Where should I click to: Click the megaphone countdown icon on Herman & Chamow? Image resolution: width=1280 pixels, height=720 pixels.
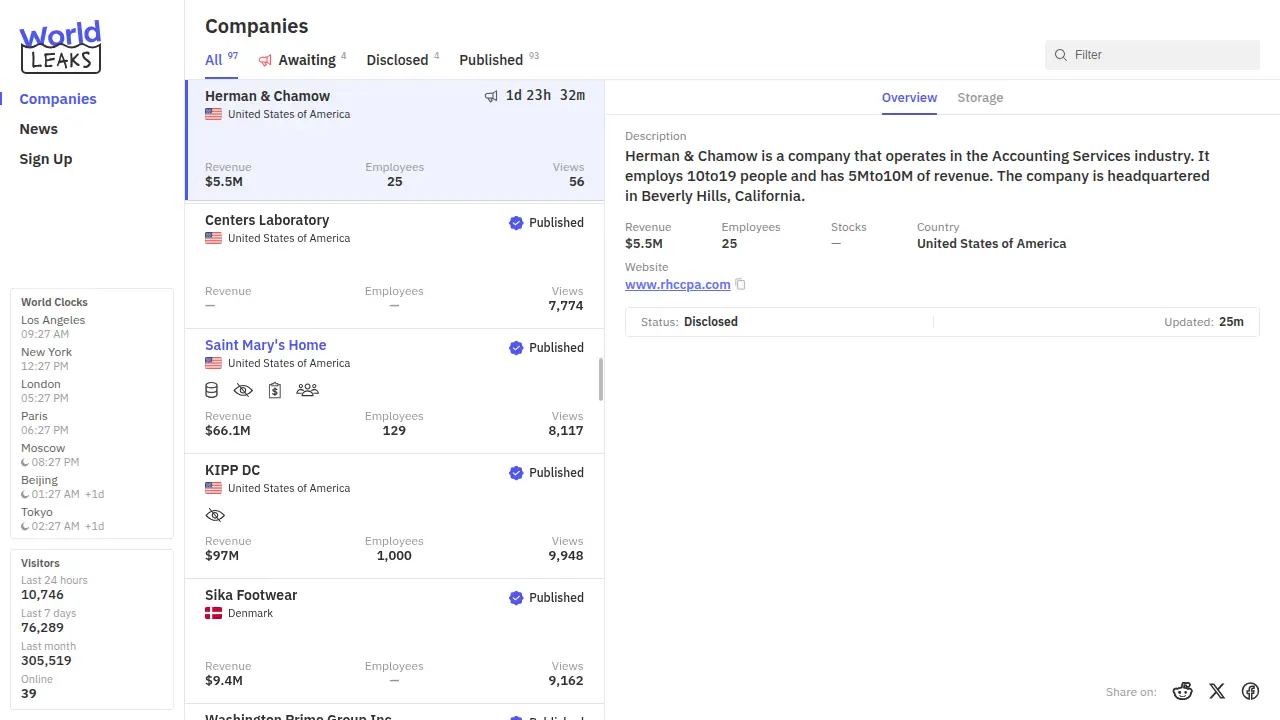click(491, 96)
